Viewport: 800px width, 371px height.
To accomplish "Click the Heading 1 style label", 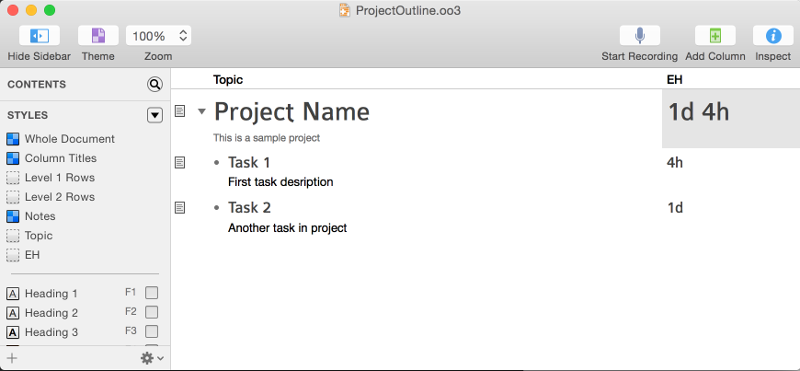I will 51,293.
